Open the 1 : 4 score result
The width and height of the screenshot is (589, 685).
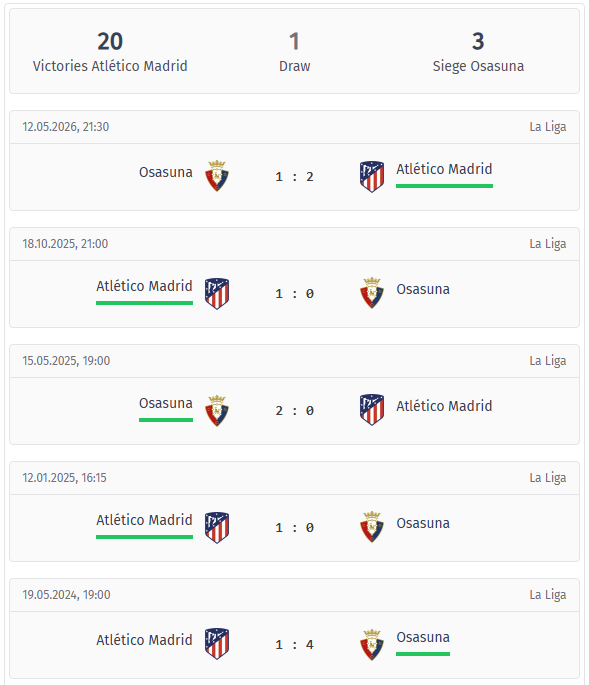tap(294, 644)
